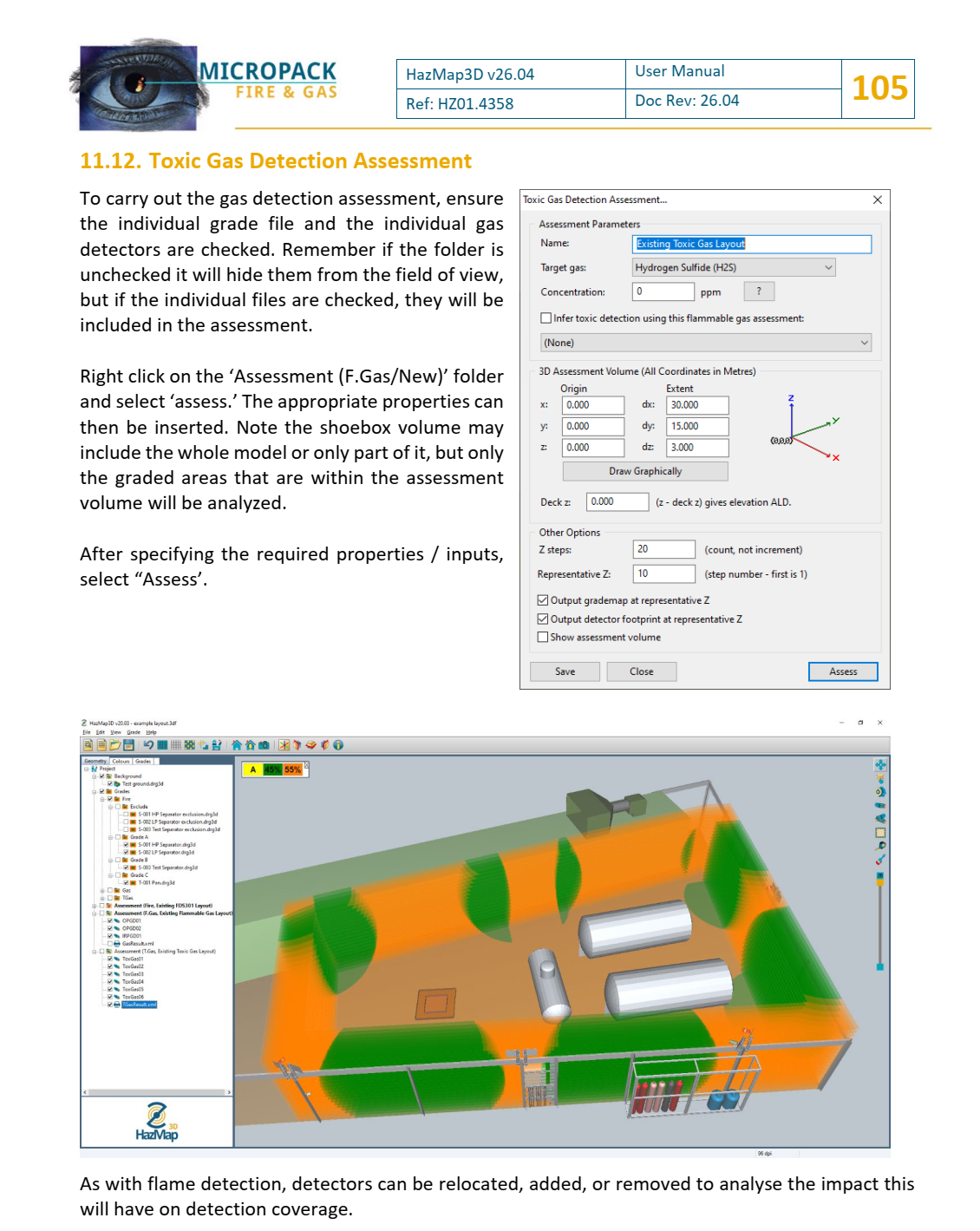
Task: Toggle the ToxGas01 detector checkbox
Action: click(x=110, y=959)
